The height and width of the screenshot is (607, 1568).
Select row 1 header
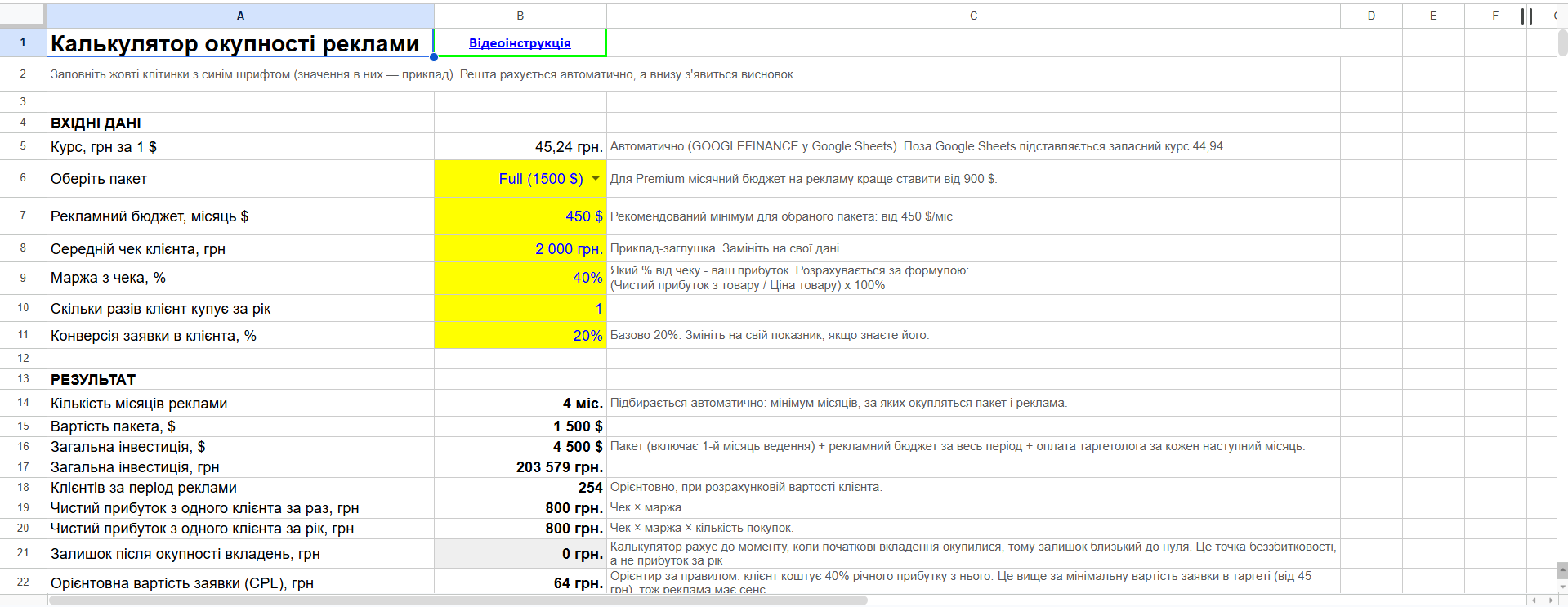23,42
